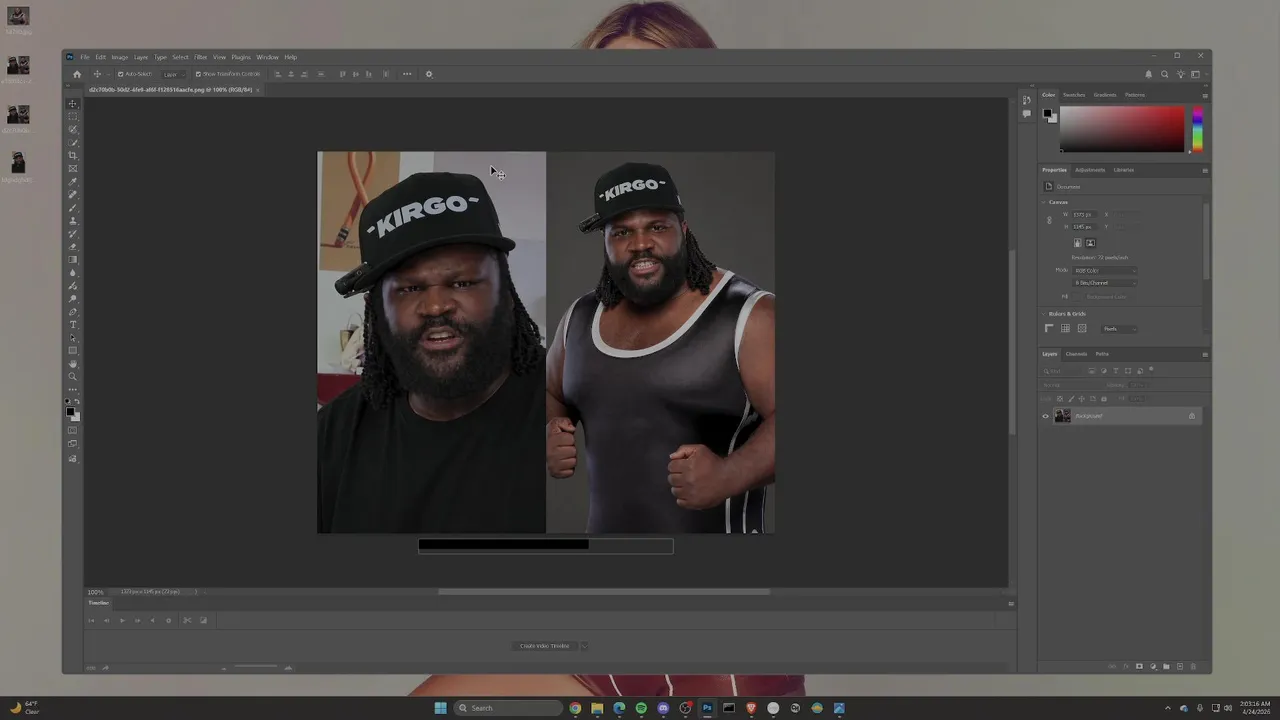Switch to the Adjustments tab
The image size is (1280, 720).
[1090, 170]
